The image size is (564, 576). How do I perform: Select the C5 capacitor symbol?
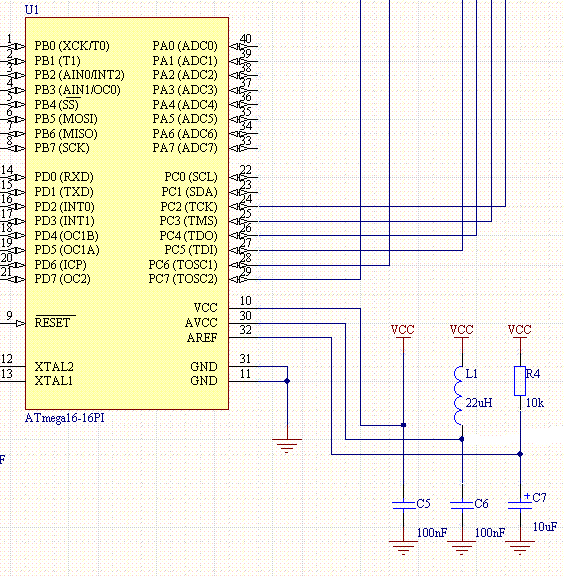pos(403,505)
